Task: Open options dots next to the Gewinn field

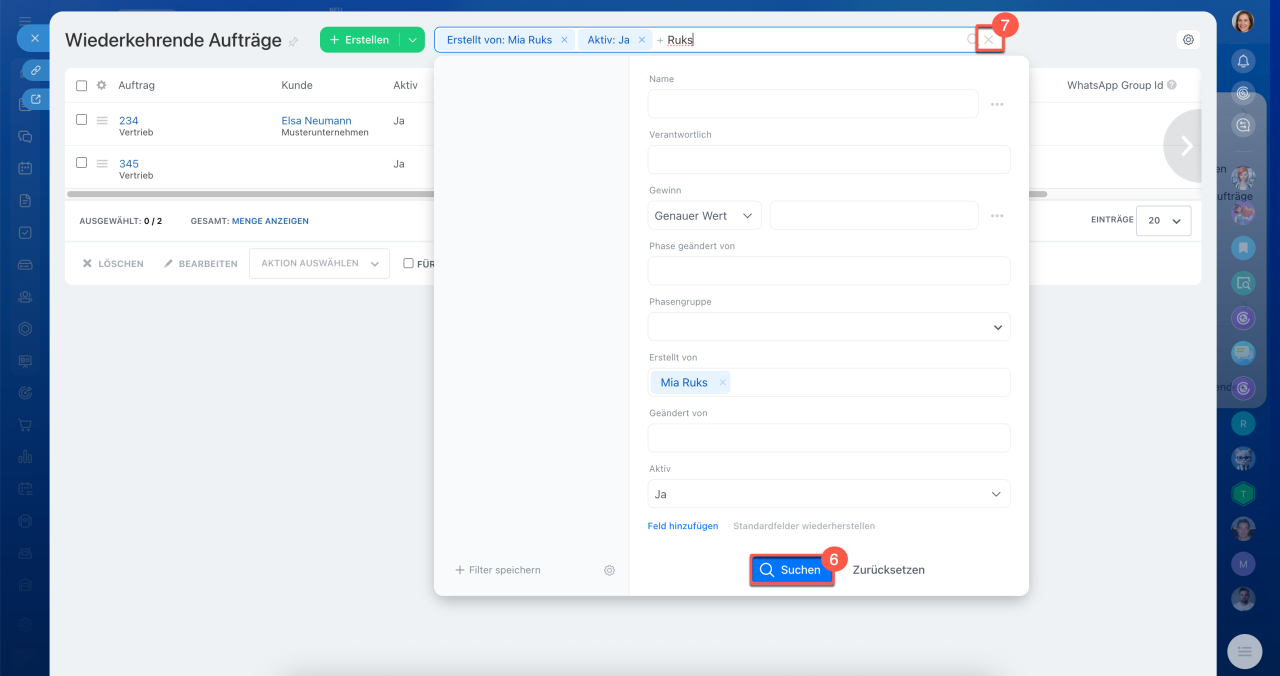Action: coord(997,216)
